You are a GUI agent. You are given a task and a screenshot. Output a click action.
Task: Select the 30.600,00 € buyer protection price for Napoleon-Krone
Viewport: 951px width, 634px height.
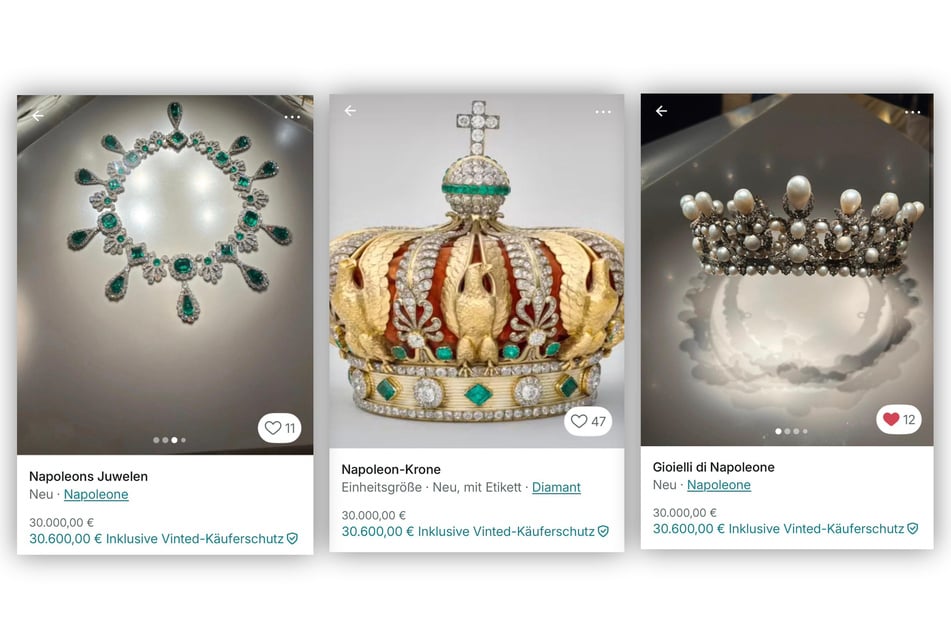(x=468, y=531)
